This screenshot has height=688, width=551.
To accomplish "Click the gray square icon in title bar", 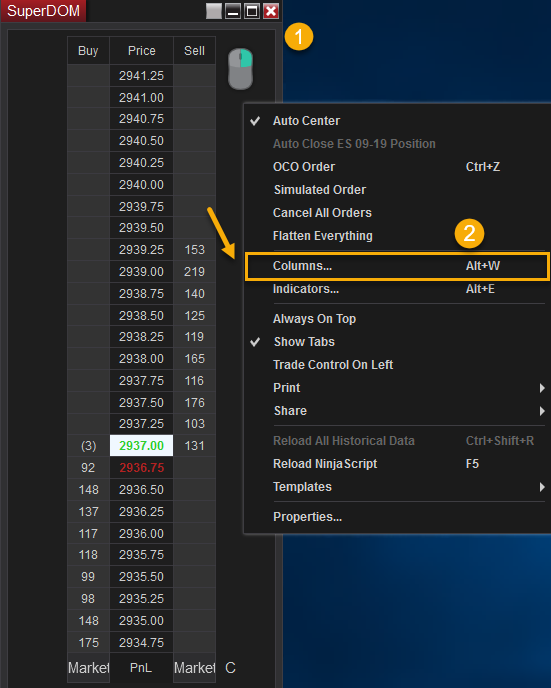I will tap(214, 11).
